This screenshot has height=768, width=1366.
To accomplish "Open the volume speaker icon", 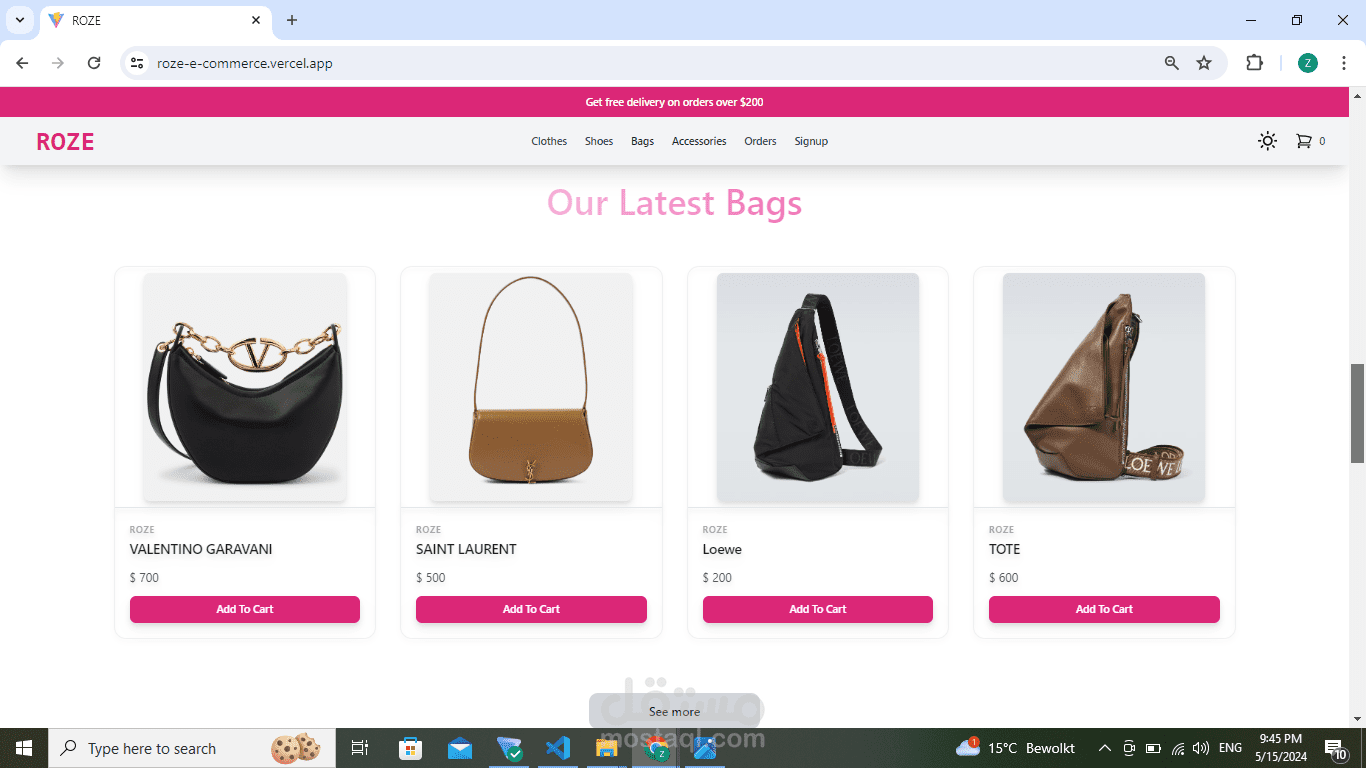I will point(1201,748).
